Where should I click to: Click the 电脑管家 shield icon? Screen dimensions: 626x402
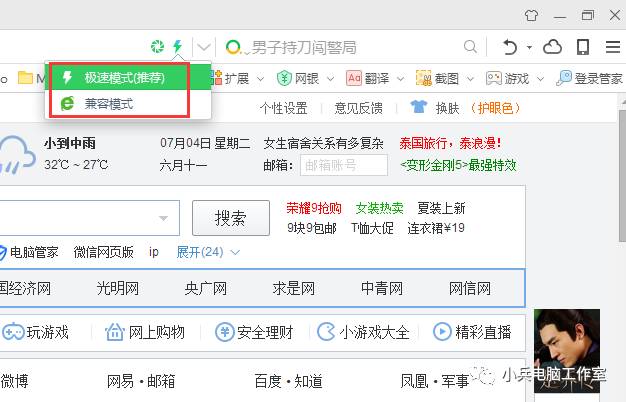pos(3,253)
